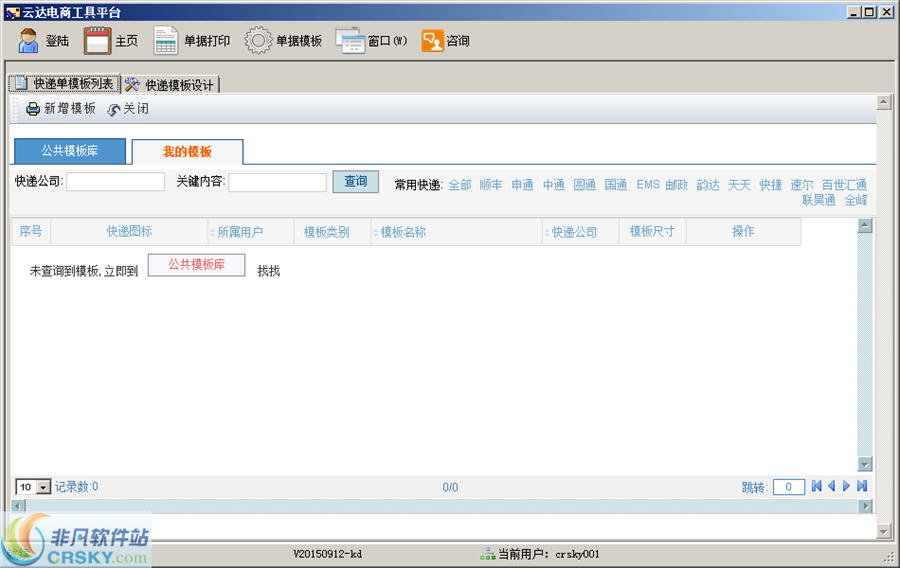Filter by 百世汇通 courier link

click(844, 185)
